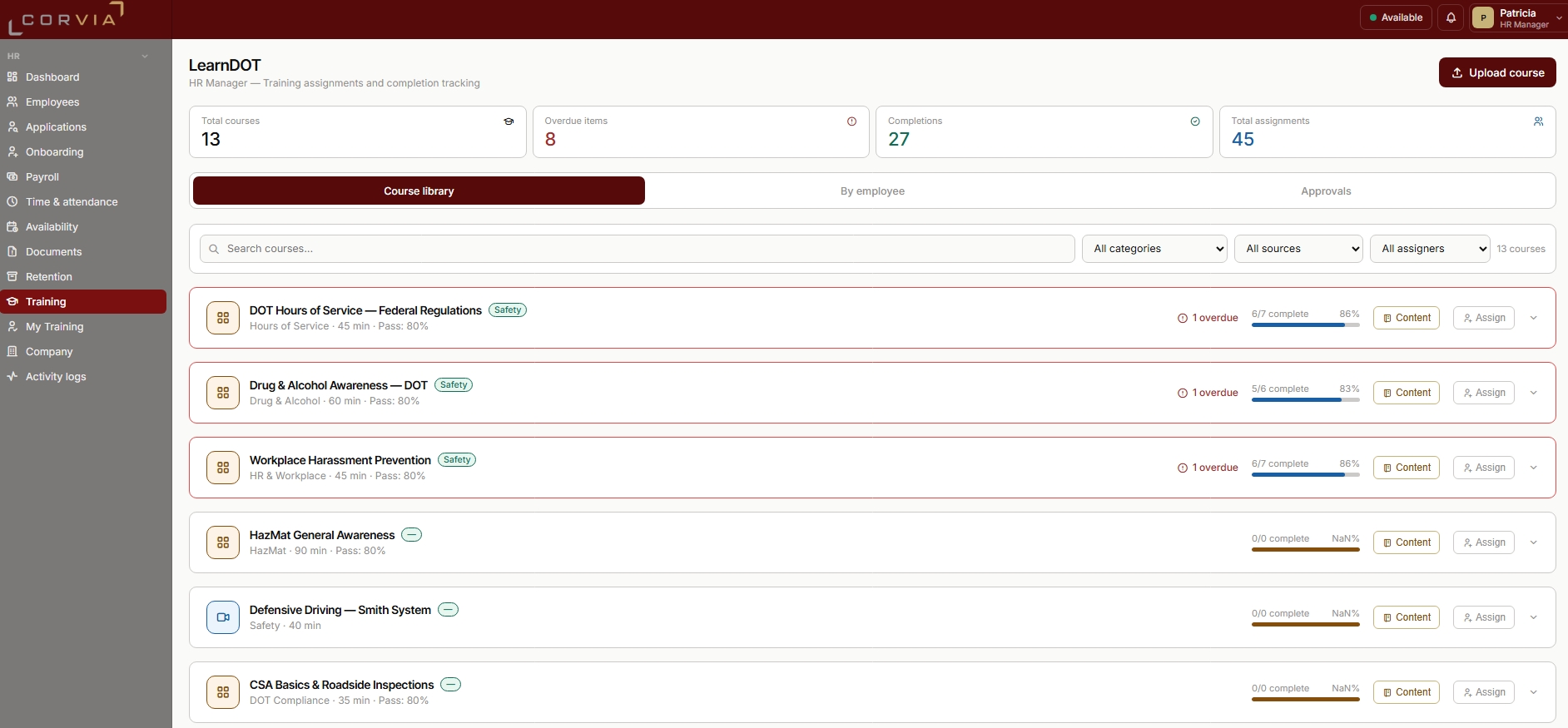The width and height of the screenshot is (1568, 728).
Task: Expand the HazMat General Awareness row
Action: (1533, 542)
